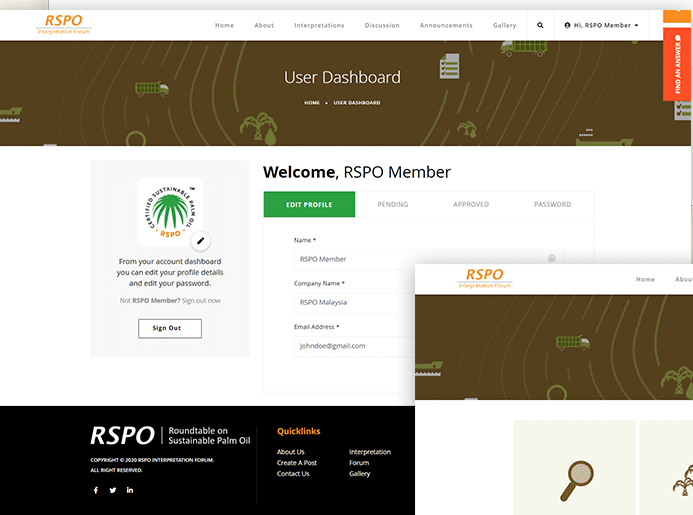Click HOME in the breadcrumb
Screen dimensions: 693x515
(x=312, y=103)
